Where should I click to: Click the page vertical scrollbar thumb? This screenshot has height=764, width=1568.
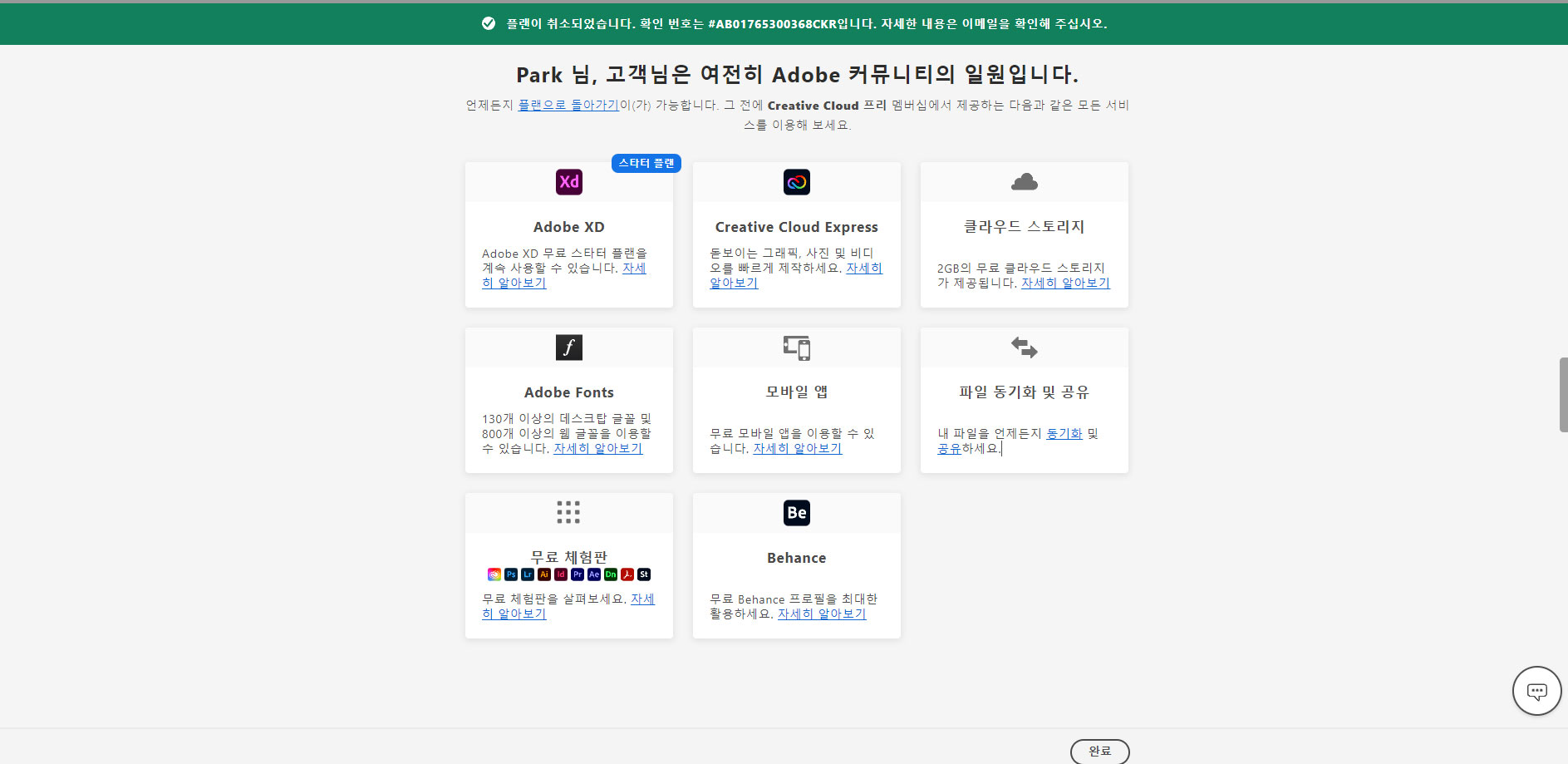[x=1563, y=394]
